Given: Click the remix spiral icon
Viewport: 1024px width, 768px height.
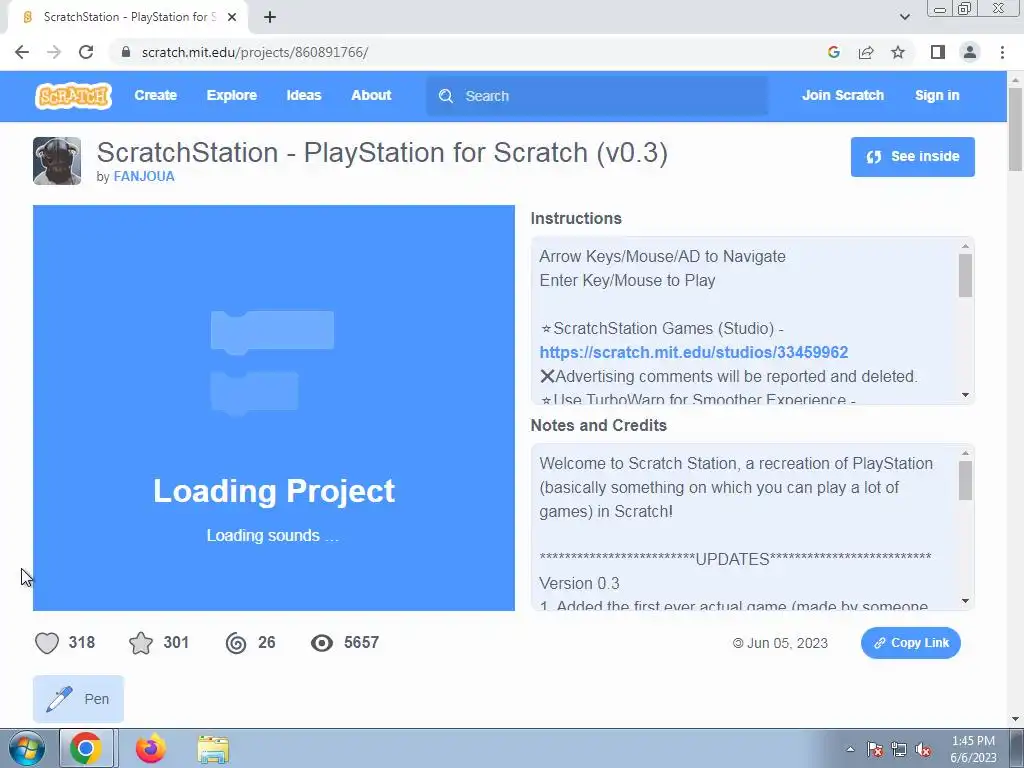Looking at the screenshot, I should point(236,643).
